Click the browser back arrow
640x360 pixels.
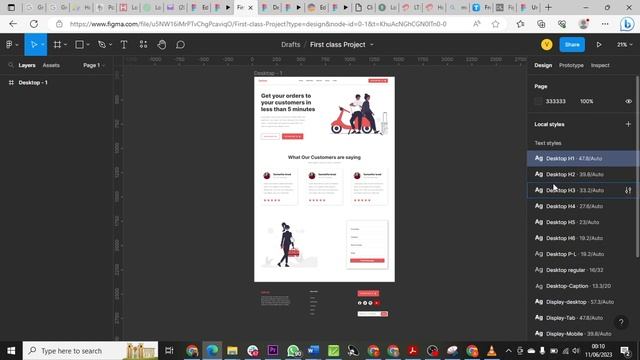point(13,24)
